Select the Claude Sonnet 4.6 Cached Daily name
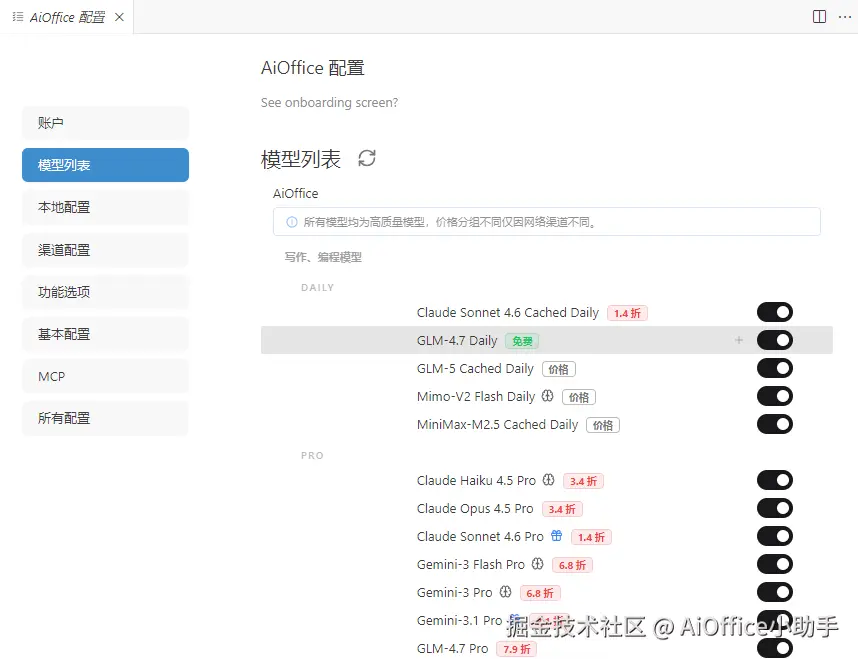 point(508,312)
